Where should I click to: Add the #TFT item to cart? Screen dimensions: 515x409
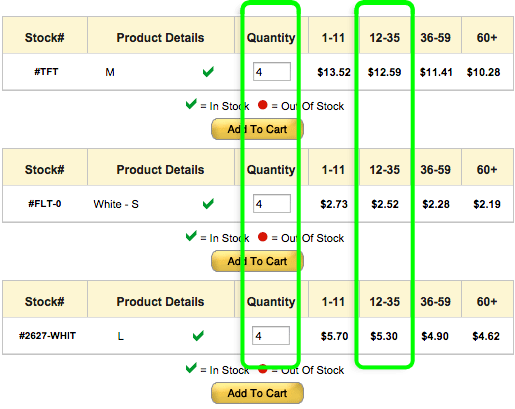click(257, 129)
